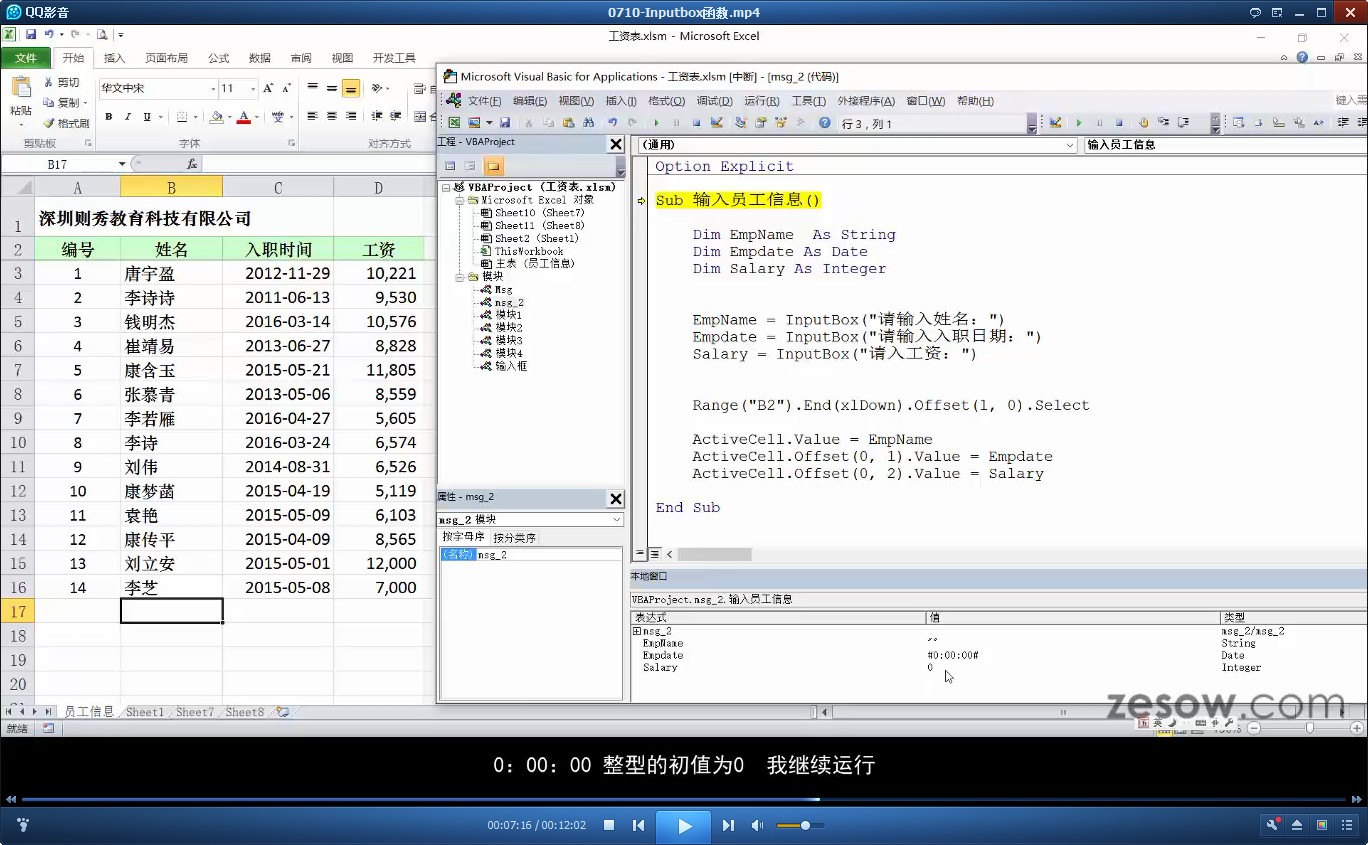Click the decrease font size icon
1368x845 pixels.
pyautogui.click(x=287, y=89)
